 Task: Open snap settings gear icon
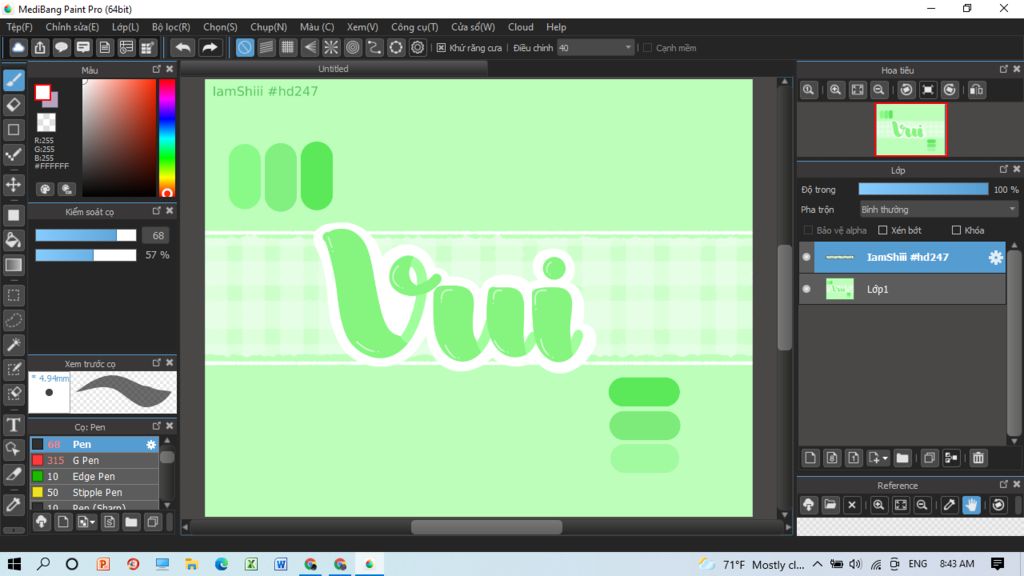point(417,48)
